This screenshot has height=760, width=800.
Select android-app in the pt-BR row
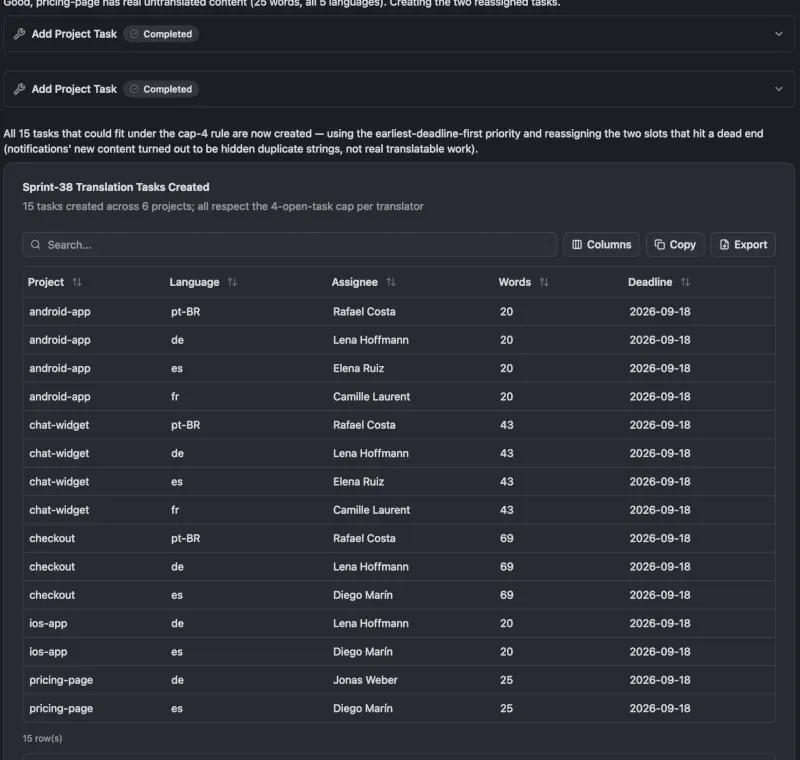tap(60, 312)
